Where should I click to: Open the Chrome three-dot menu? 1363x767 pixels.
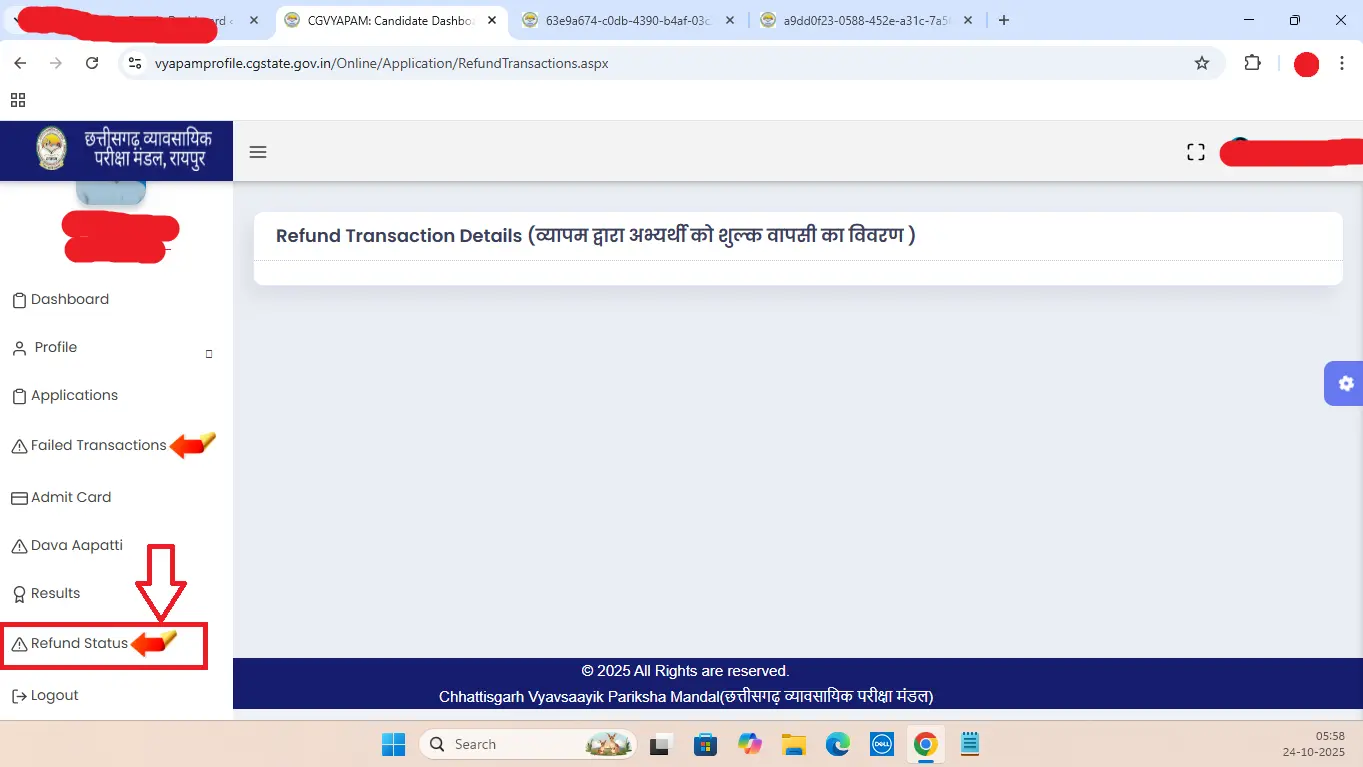pos(1342,63)
